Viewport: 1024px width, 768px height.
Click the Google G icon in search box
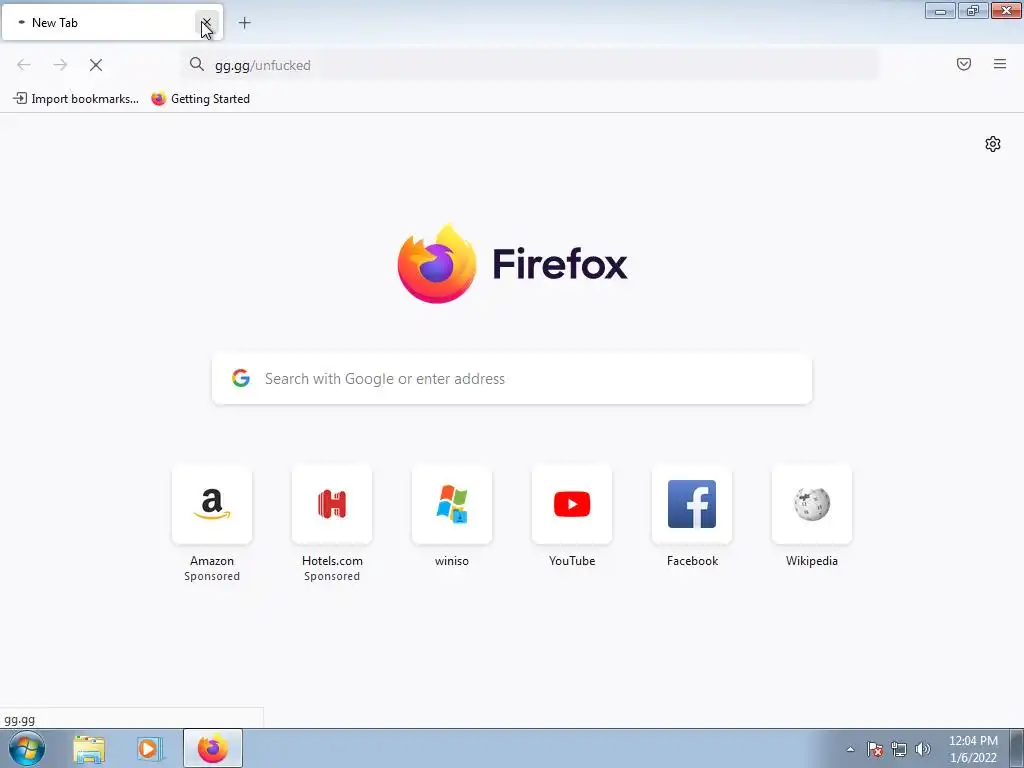[241, 378]
